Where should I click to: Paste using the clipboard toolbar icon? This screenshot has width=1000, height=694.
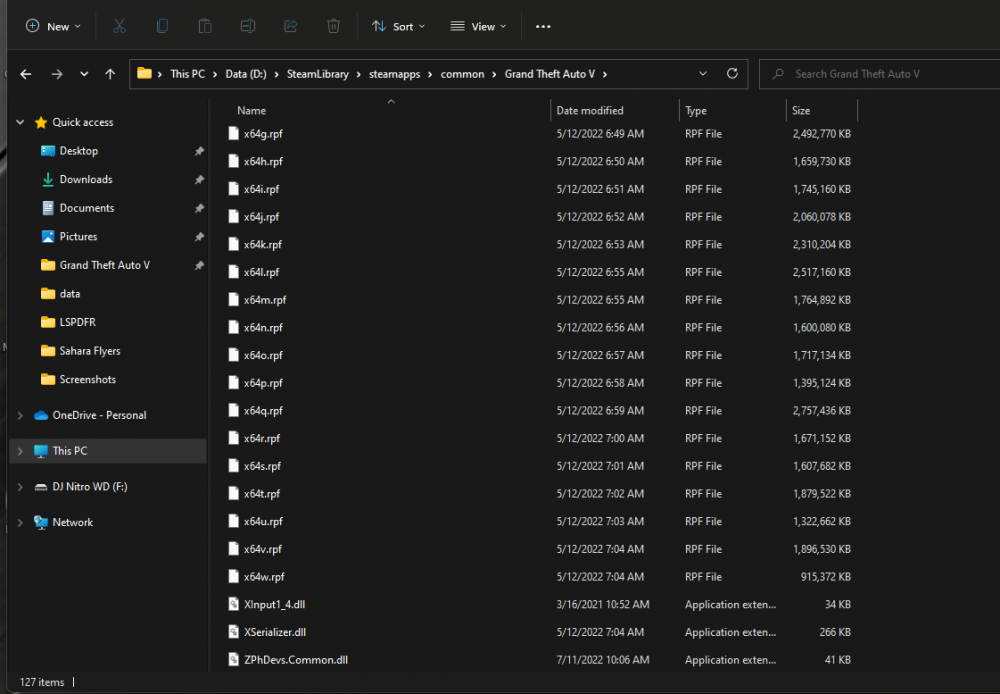tap(205, 26)
